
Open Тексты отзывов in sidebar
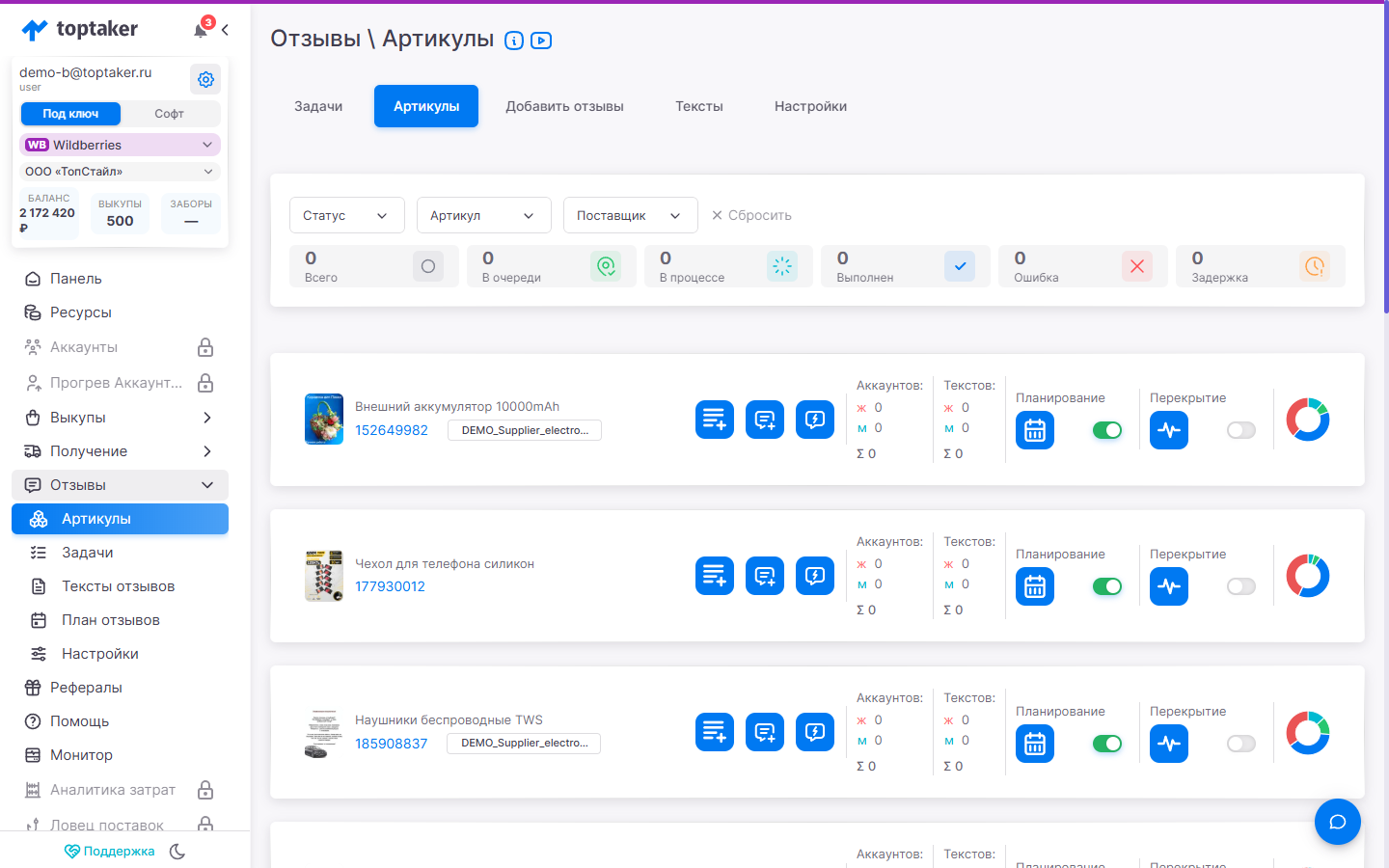pos(120,586)
